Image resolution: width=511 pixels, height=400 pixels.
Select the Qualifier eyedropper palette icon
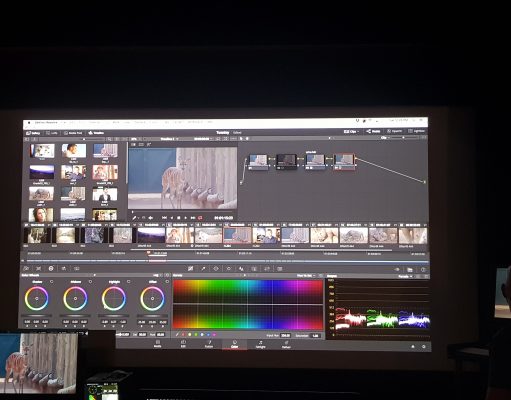(x=203, y=268)
